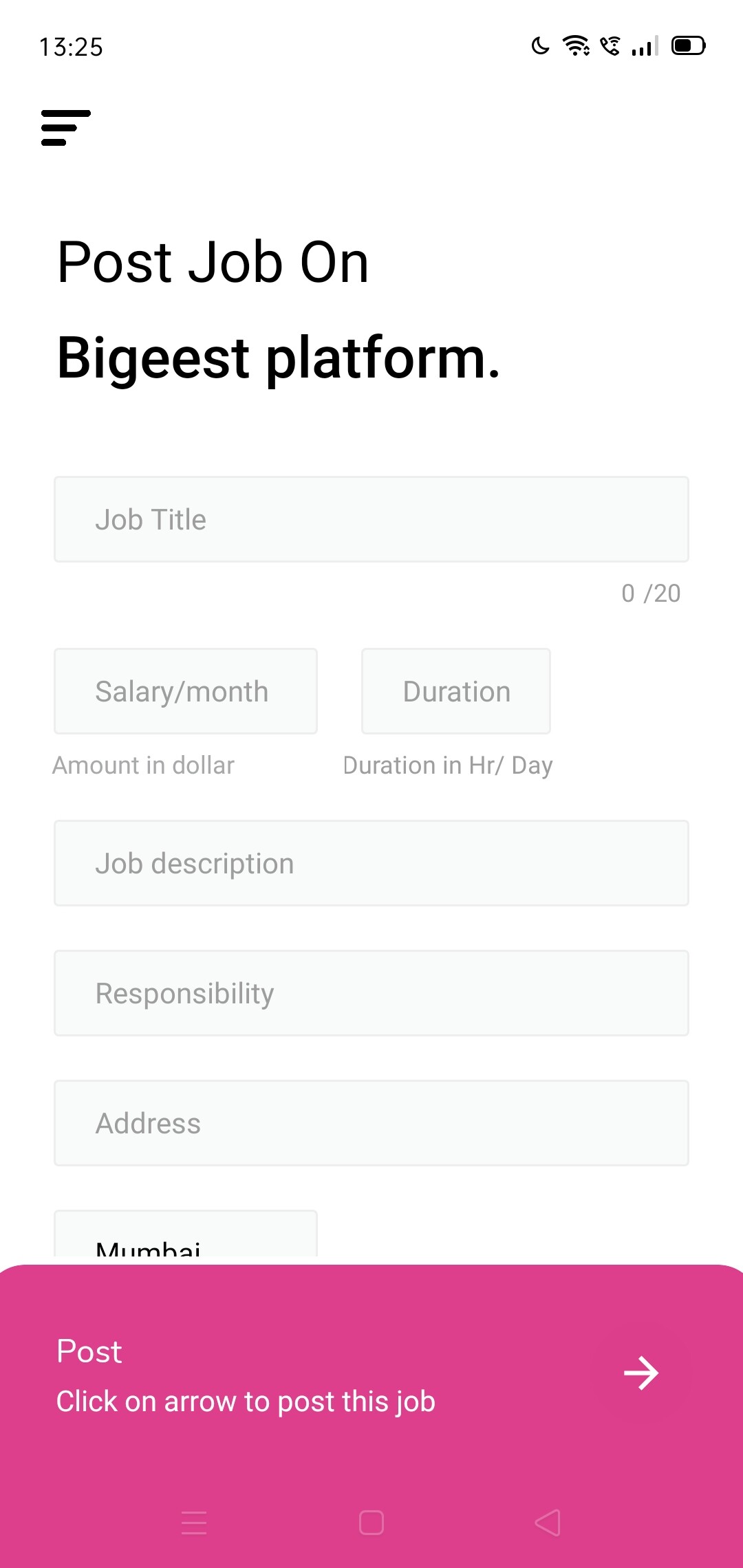The width and height of the screenshot is (743, 1568).
Task: Tap the Post label in the pink bar
Action: tap(89, 1351)
